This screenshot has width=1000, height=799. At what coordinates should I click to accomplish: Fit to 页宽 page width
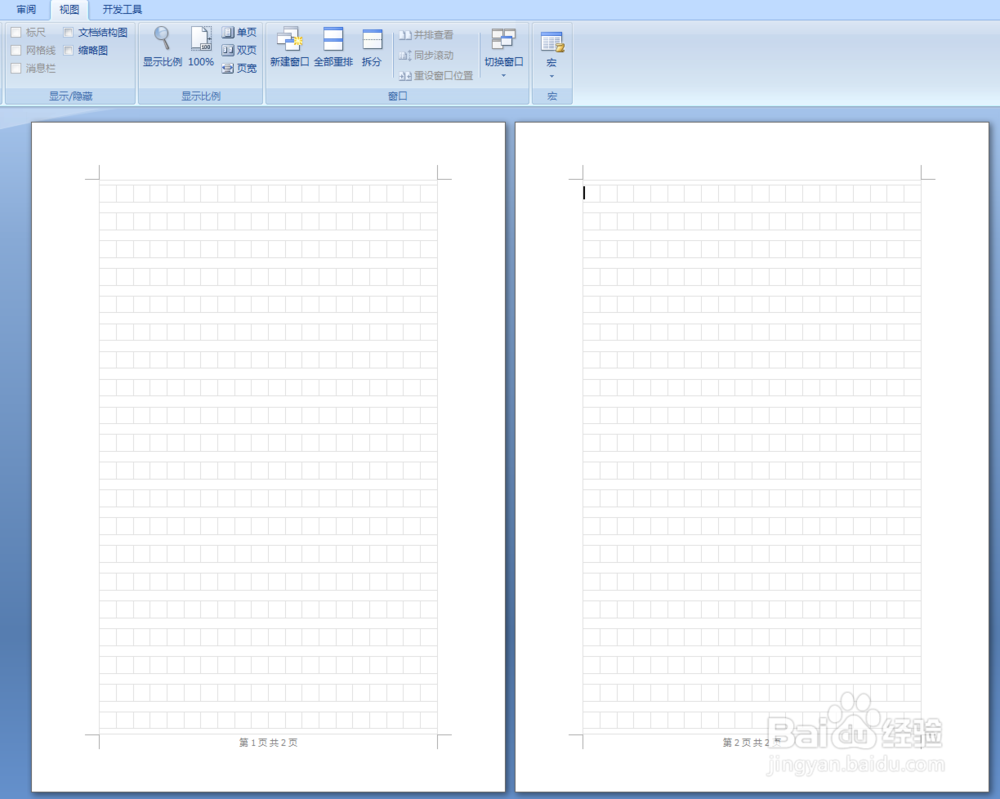coord(239,68)
